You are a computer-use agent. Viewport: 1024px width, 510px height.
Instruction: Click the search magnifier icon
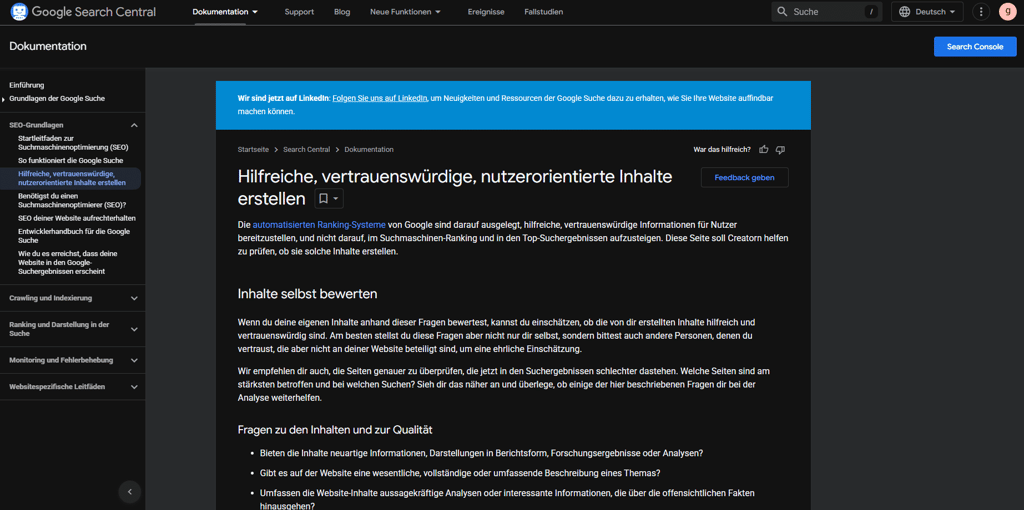click(782, 12)
